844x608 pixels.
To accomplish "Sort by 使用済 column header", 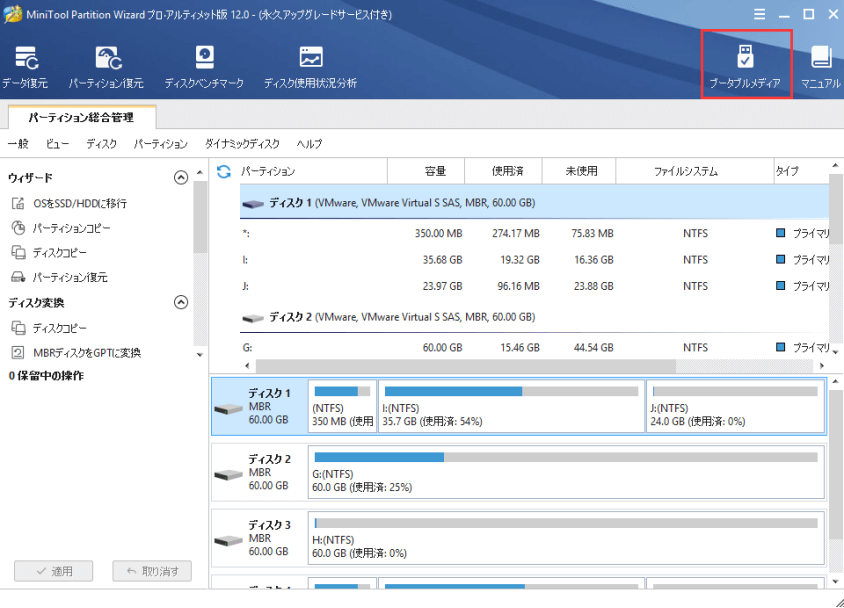I will pyautogui.click(x=503, y=171).
